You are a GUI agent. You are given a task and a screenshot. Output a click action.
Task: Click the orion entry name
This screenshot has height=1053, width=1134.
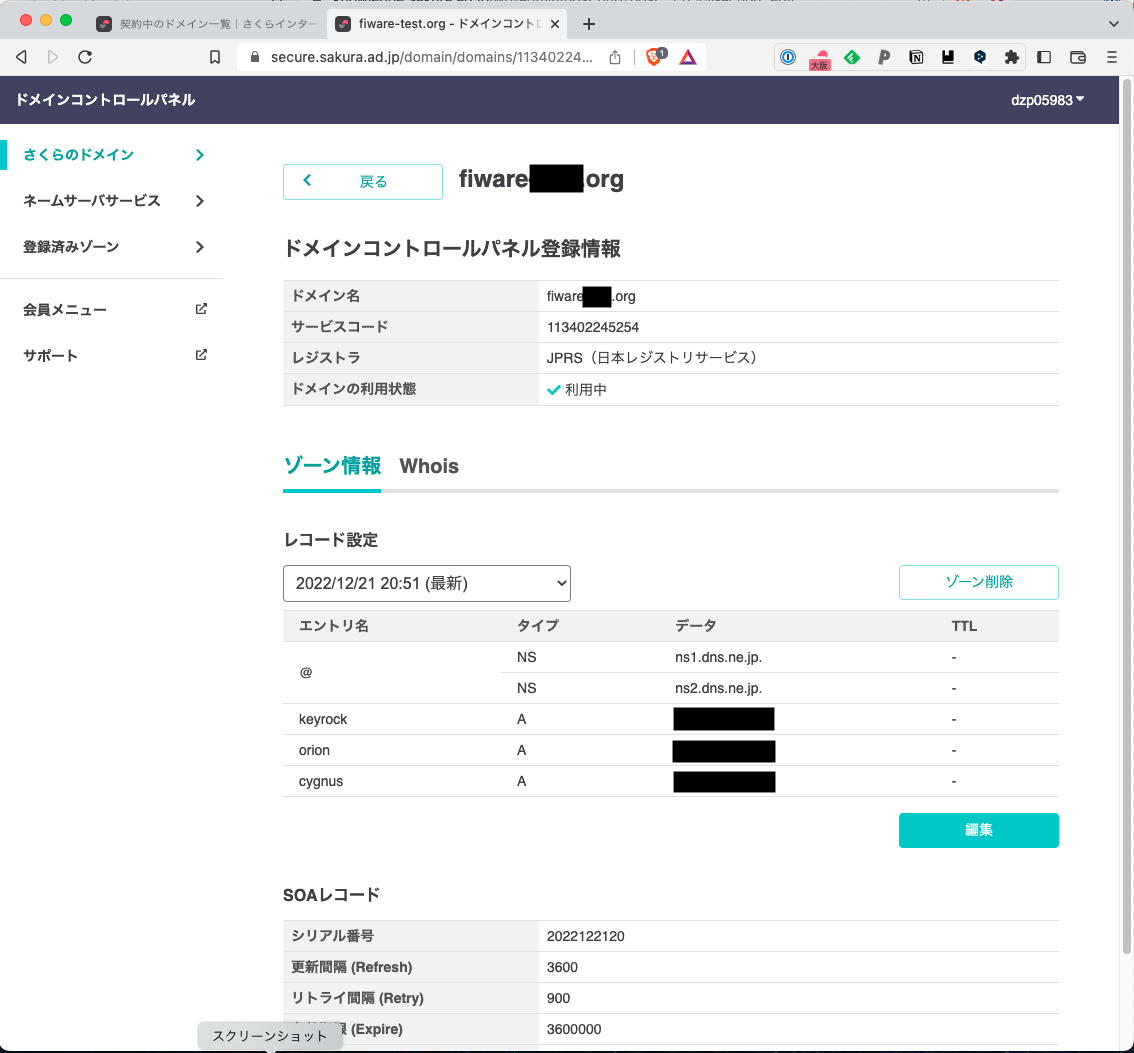coord(314,750)
